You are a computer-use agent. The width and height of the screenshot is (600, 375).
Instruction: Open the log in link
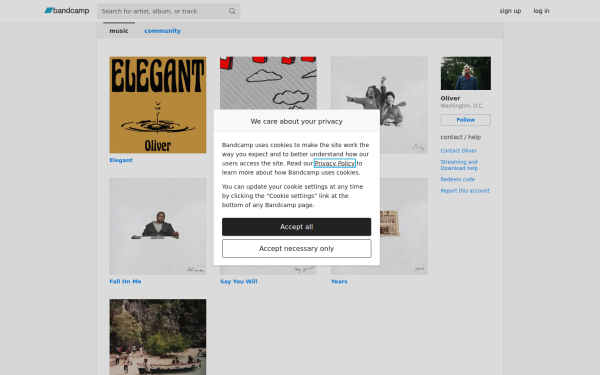click(x=541, y=11)
